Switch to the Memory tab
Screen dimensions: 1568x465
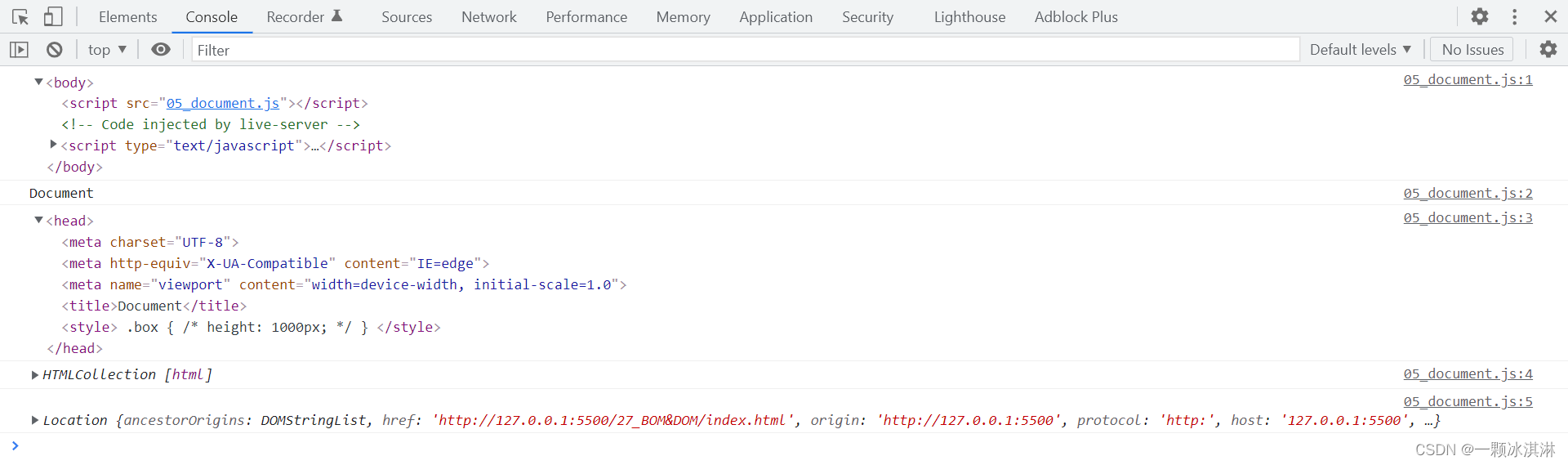[683, 17]
